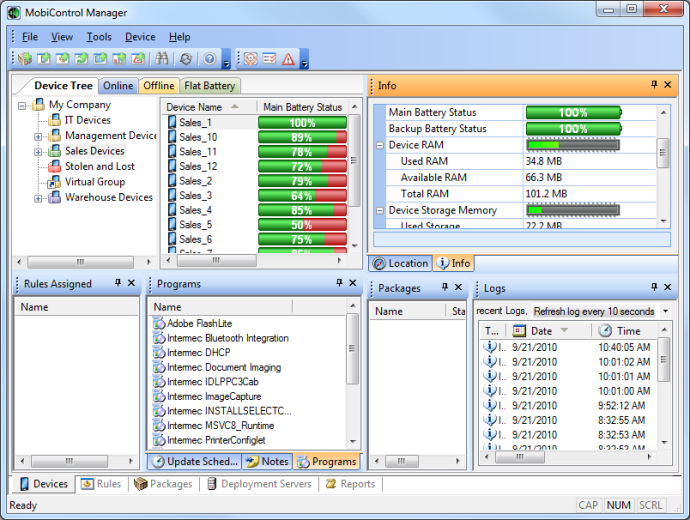Image resolution: width=690 pixels, height=520 pixels.
Task: Switch to the Location tab
Action: pos(400,263)
